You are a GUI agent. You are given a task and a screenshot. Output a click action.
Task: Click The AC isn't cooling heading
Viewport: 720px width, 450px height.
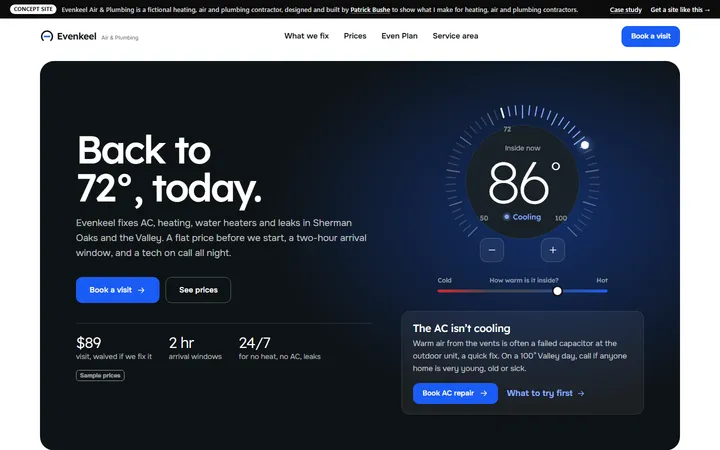tap(461, 328)
